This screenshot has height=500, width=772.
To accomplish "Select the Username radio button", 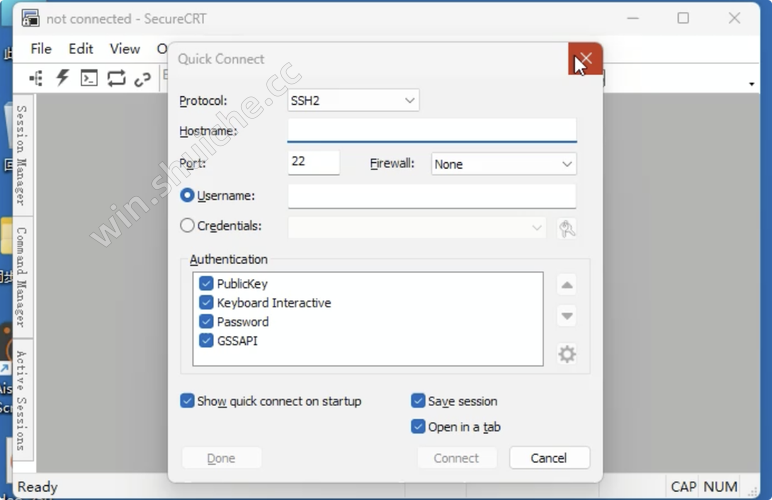I will point(187,195).
